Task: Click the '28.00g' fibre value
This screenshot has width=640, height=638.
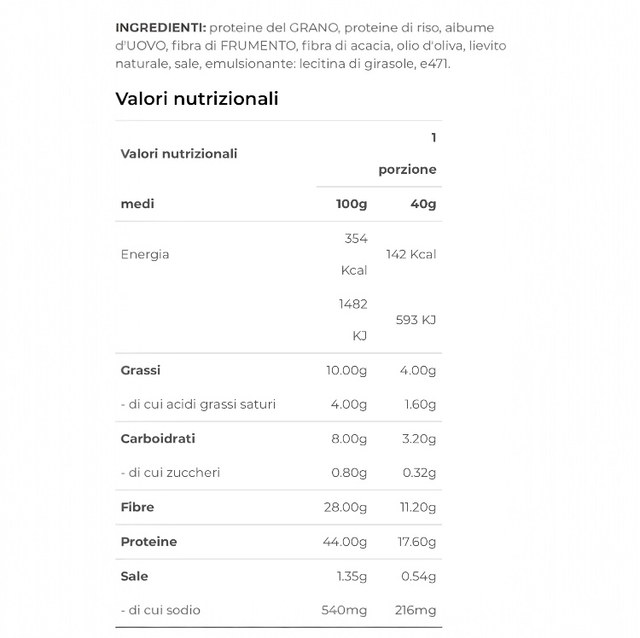Action: (345, 507)
